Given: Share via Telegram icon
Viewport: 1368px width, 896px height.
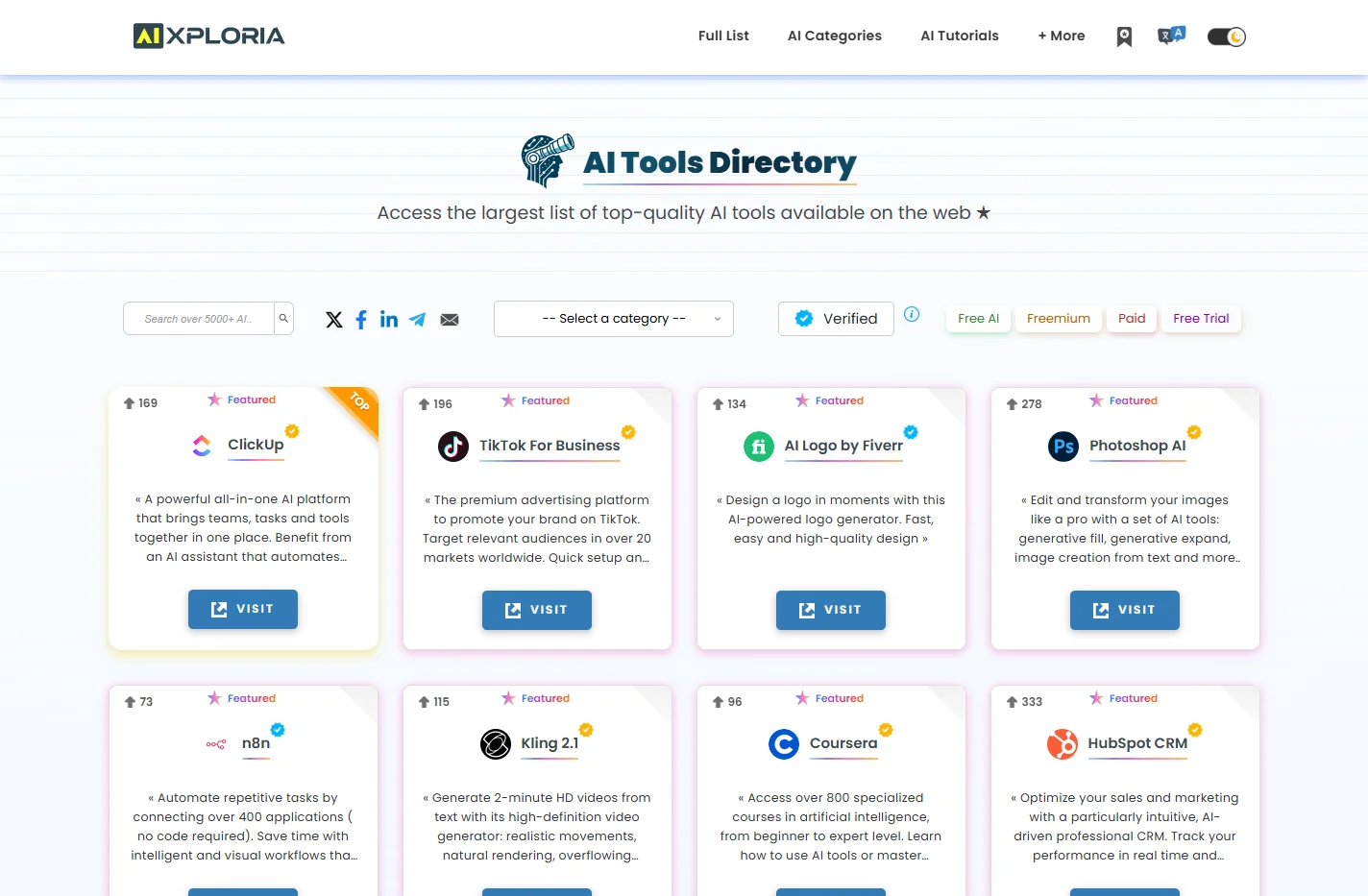Looking at the screenshot, I should click(x=417, y=320).
